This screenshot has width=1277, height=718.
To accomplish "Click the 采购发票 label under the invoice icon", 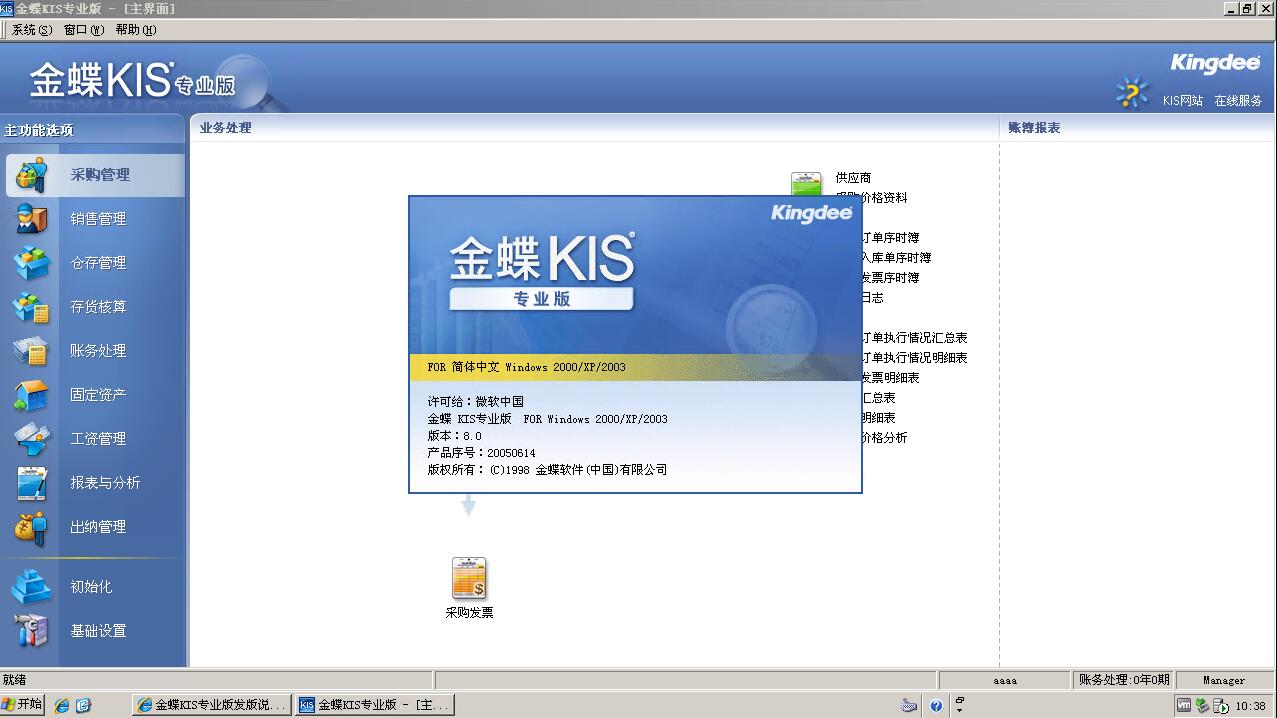I will click(x=469, y=613).
